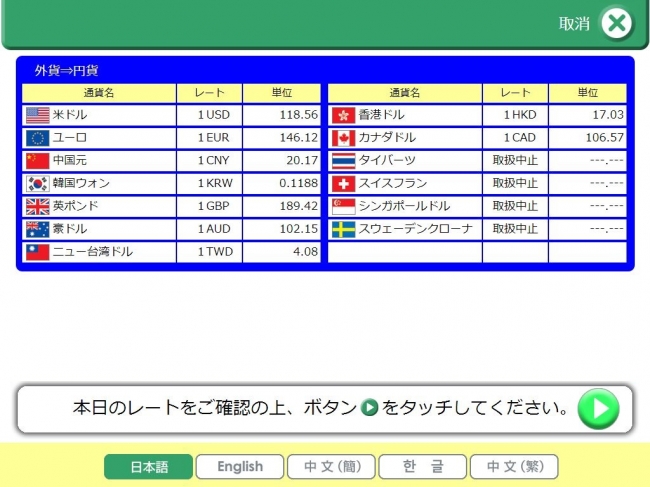The width and height of the screenshot is (650, 487).
Task: Choose the 한글 Korean language button
Action: 424,467
